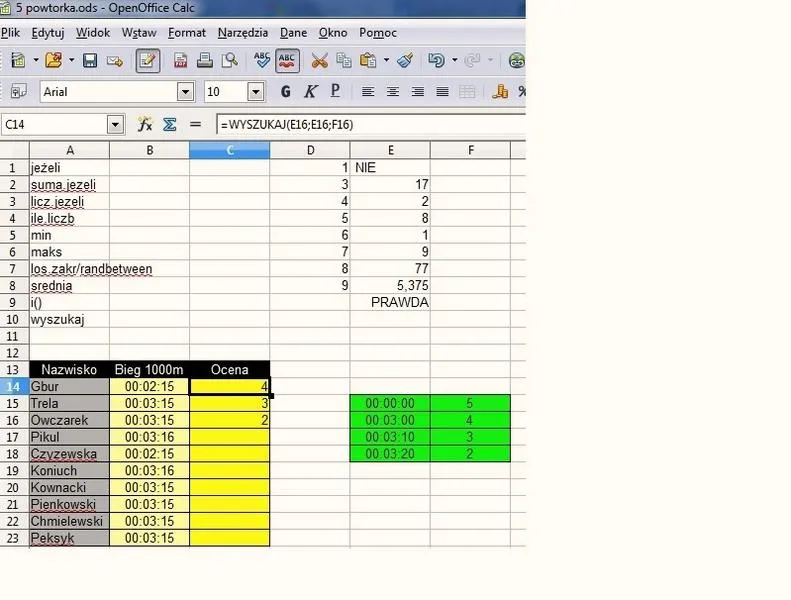Click the Merge Cells icon
This screenshot has width=791, height=600.
click(x=467, y=92)
